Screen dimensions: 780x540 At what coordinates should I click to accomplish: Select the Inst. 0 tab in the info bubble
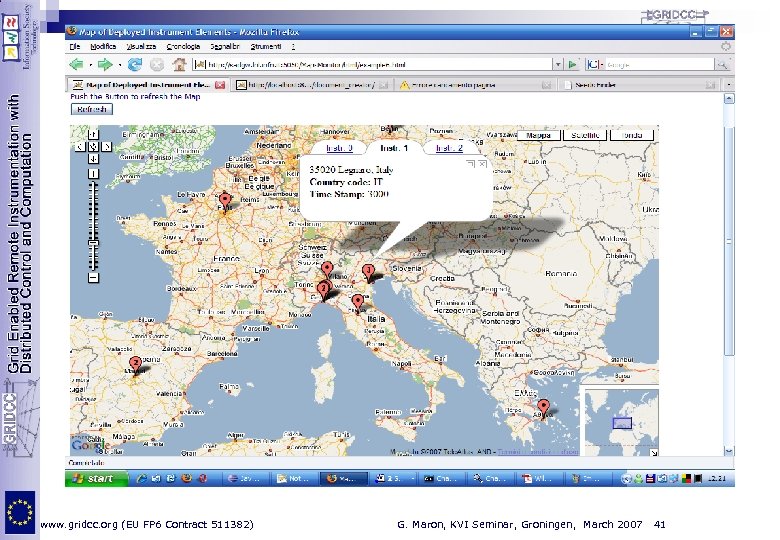pyautogui.click(x=339, y=148)
